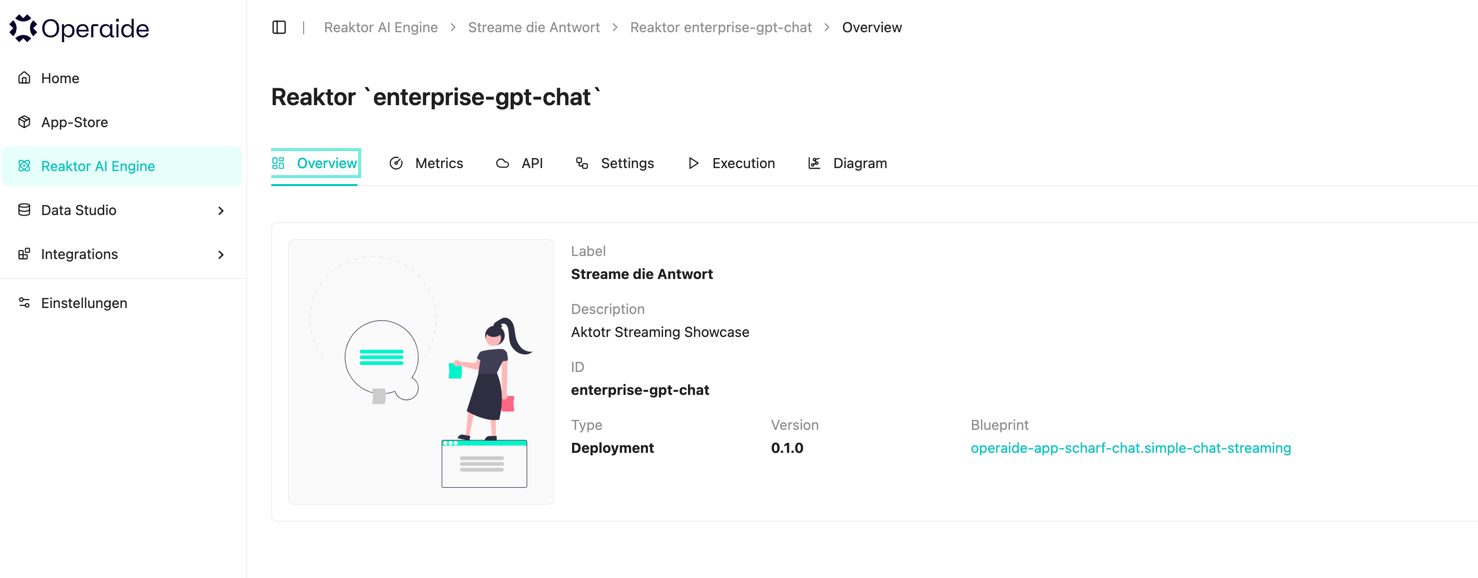
Task: Click the Integrations blocks icon
Action: click(x=24, y=254)
